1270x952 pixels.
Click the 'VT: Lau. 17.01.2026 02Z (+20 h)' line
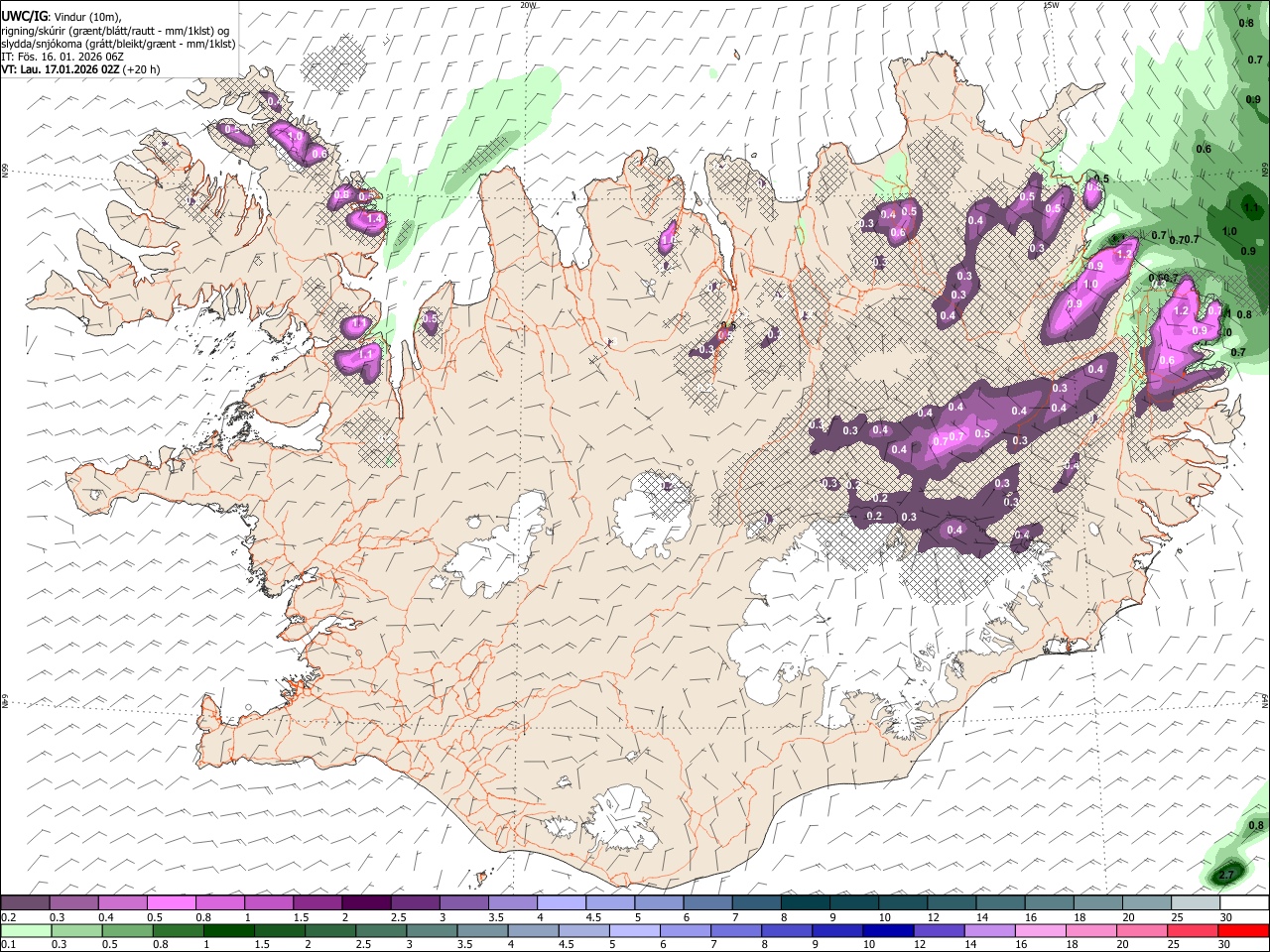[x=80, y=69]
